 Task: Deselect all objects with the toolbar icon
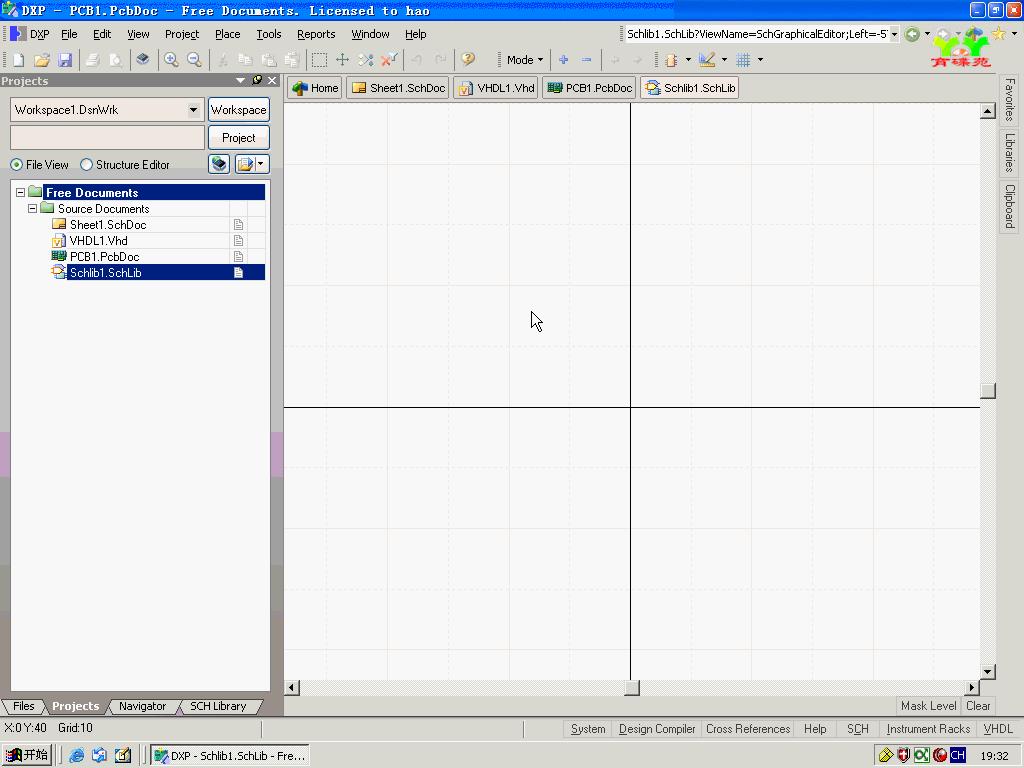pyautogui.click(x=366, y=60)
